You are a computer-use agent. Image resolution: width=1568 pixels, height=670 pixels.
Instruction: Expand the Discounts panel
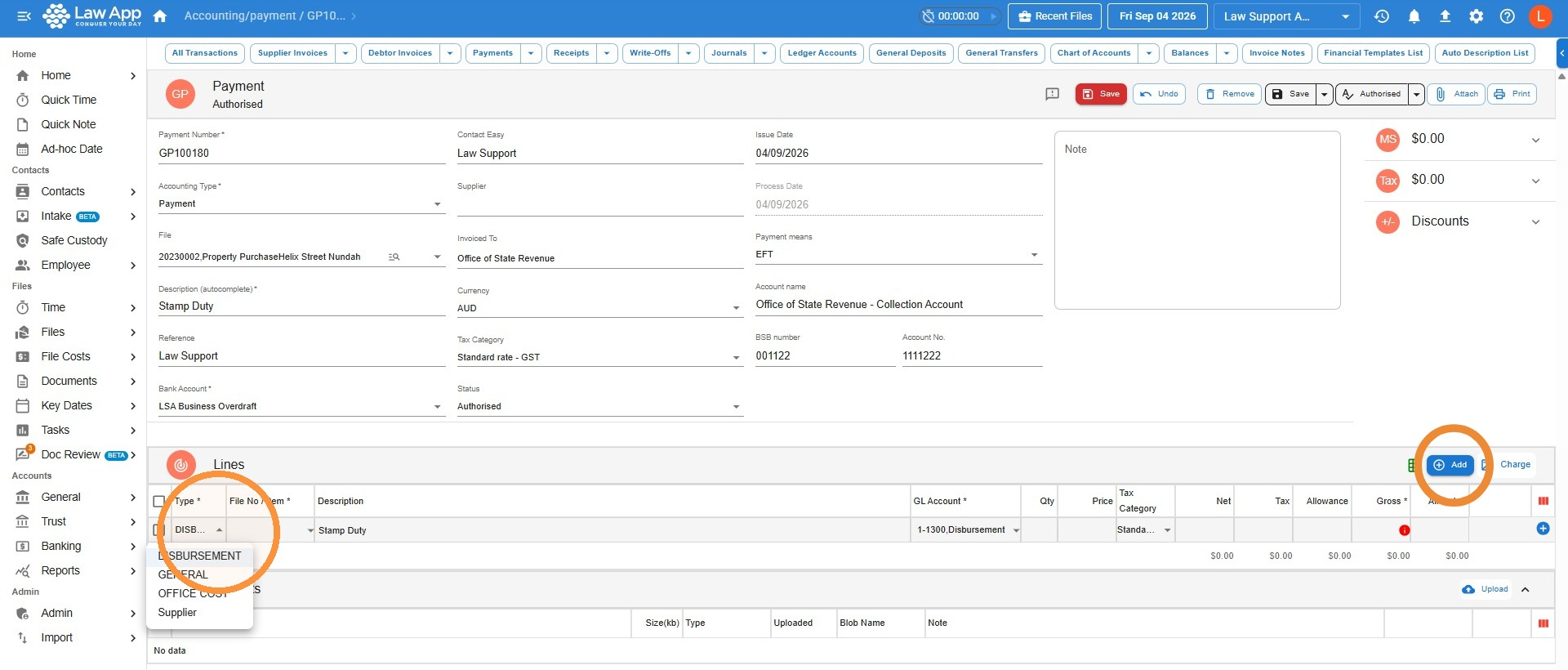pos(1459,221)
